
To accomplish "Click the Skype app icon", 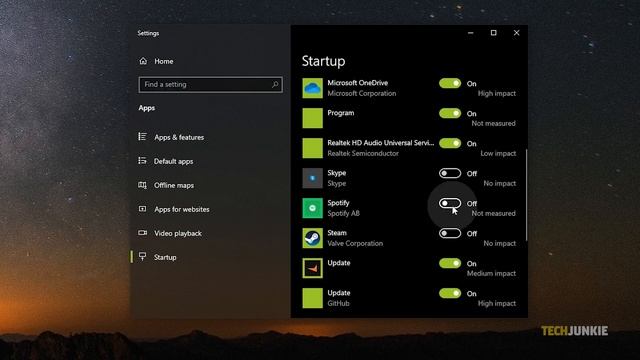I will [x=313, y=178].
